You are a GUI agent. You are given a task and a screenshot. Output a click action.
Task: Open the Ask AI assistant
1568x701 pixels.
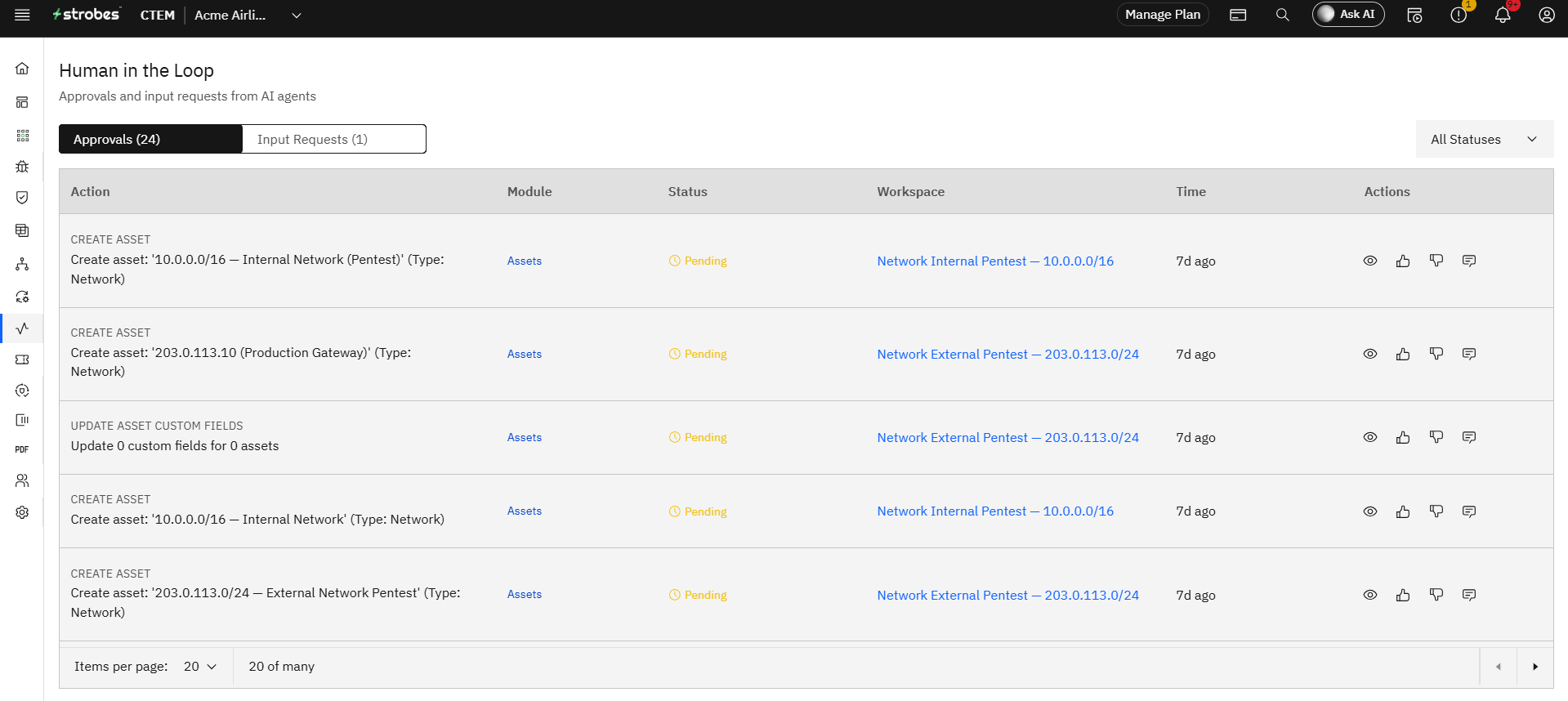1348,15
